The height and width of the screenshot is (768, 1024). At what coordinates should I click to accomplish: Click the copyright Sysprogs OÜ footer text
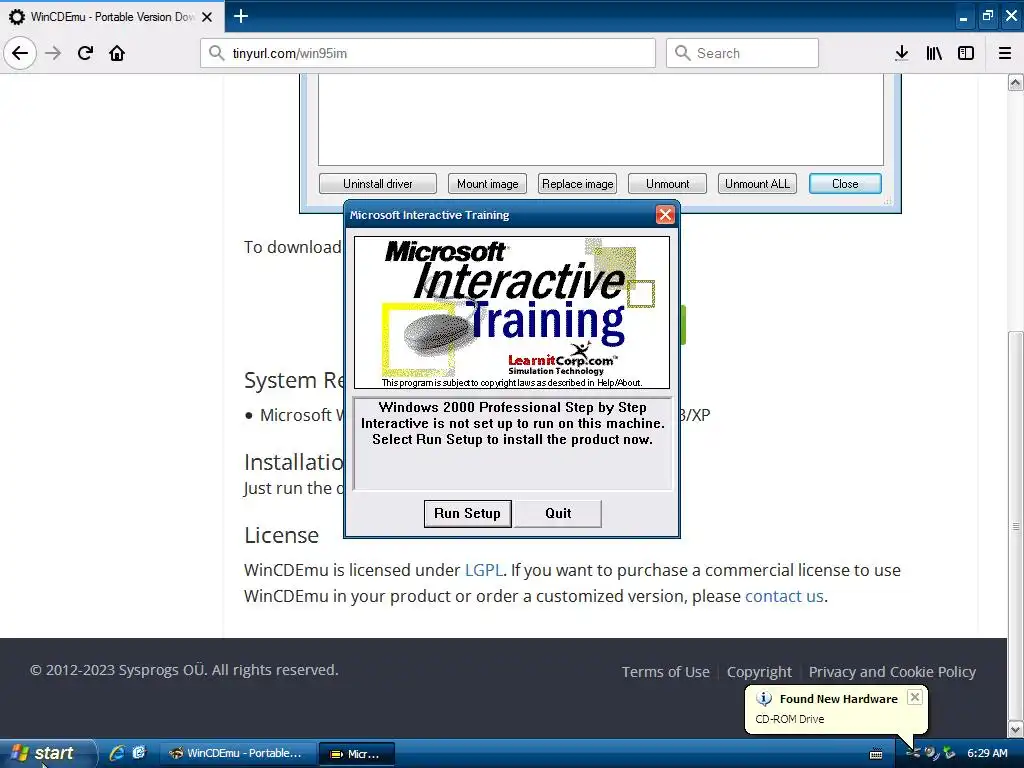coord(184,670)
